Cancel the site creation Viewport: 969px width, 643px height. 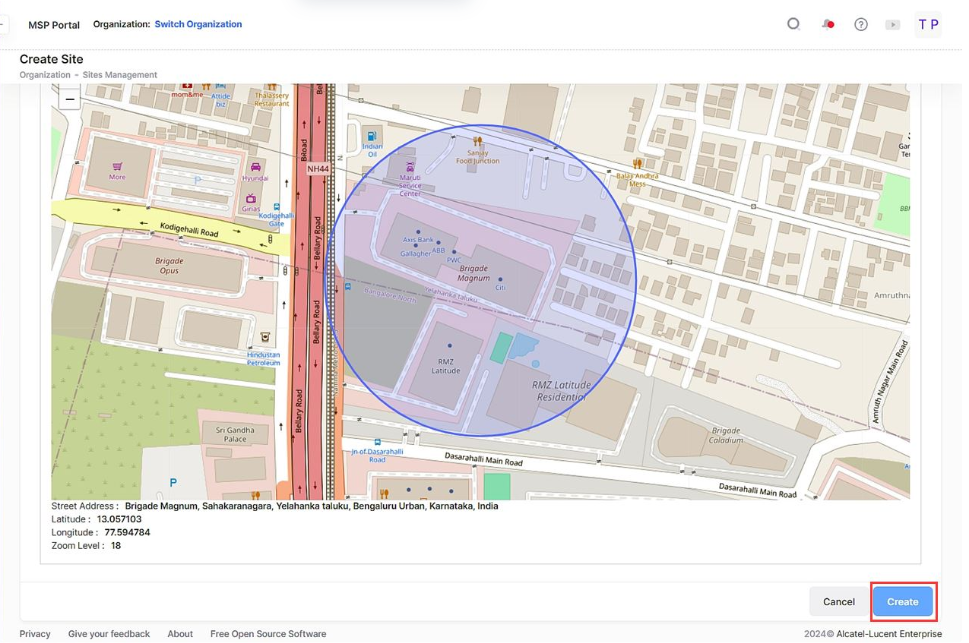(x=838, y=601)
